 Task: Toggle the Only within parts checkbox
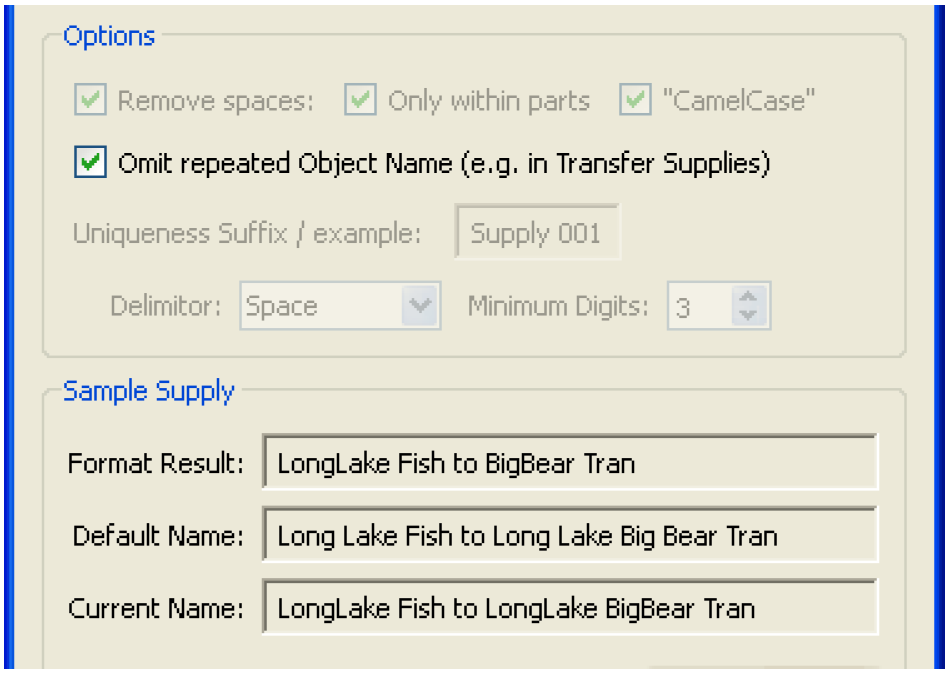point(360,101)
